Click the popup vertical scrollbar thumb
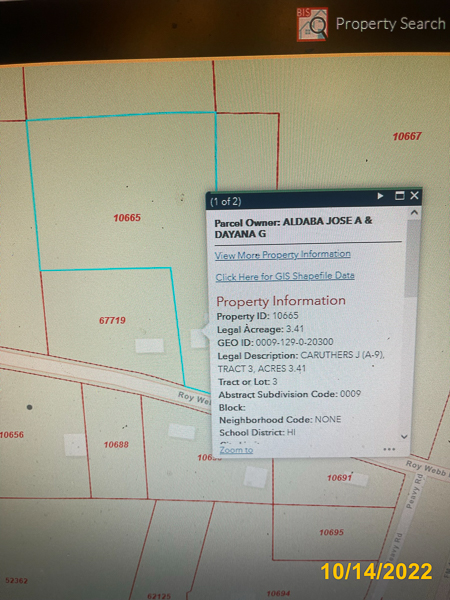This screenshot has height=600, width=450. coord(412,258)
